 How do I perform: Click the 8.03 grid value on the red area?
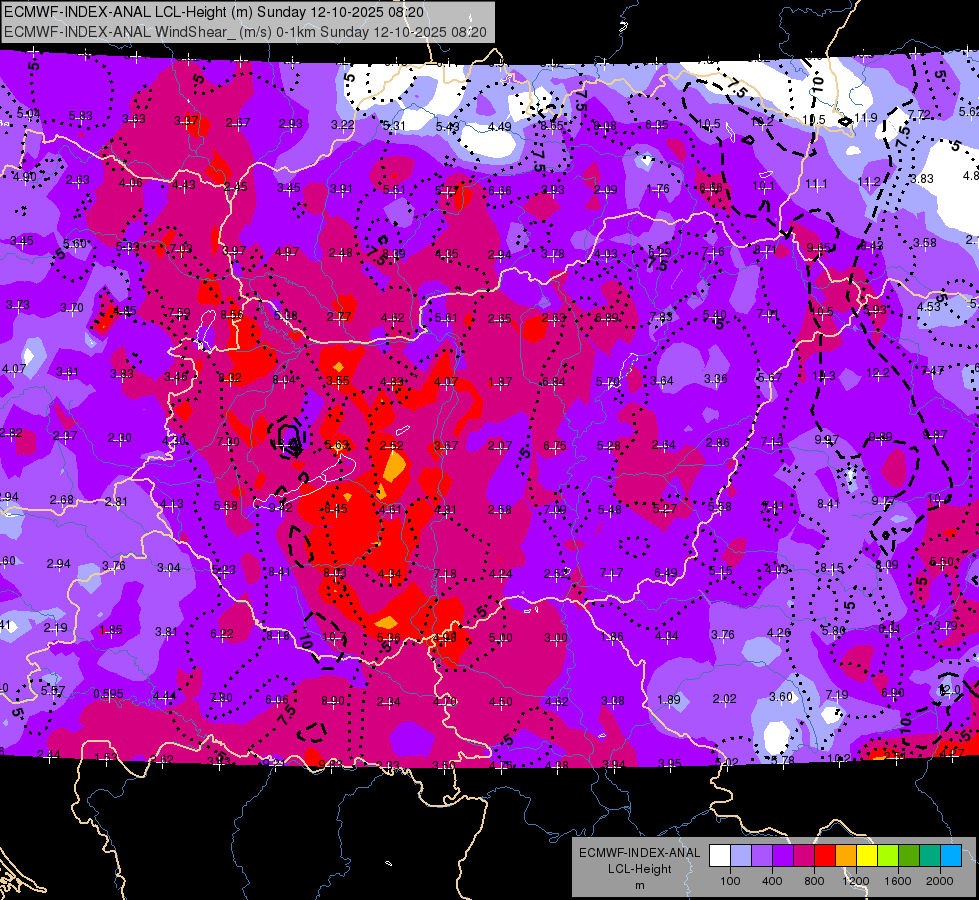334,572
